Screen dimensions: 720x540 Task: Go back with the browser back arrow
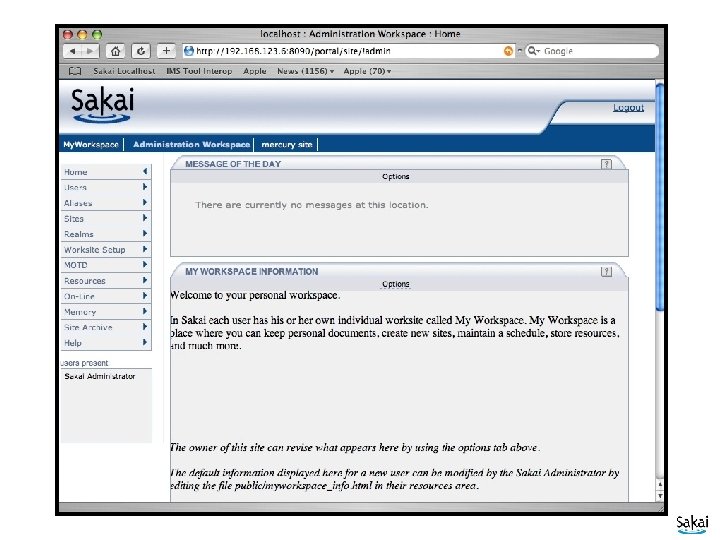coord(72,51)
